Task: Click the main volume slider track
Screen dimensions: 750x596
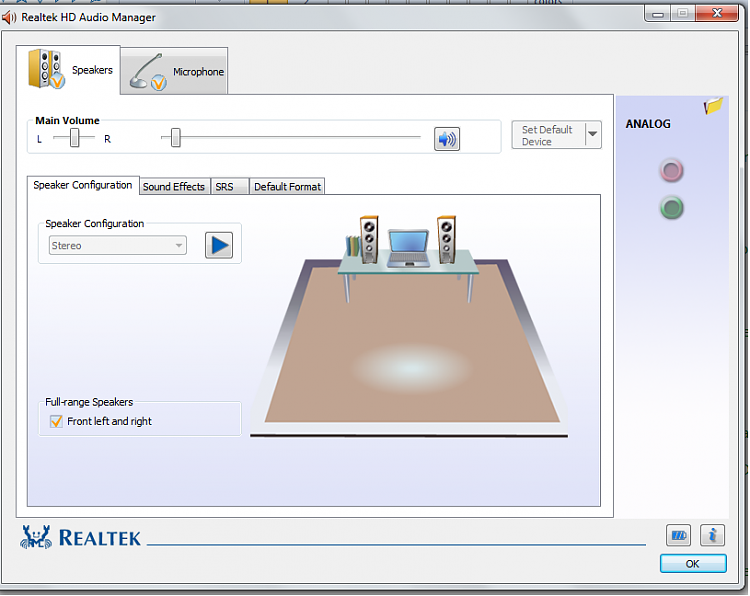Action: (x=291, y=137)
